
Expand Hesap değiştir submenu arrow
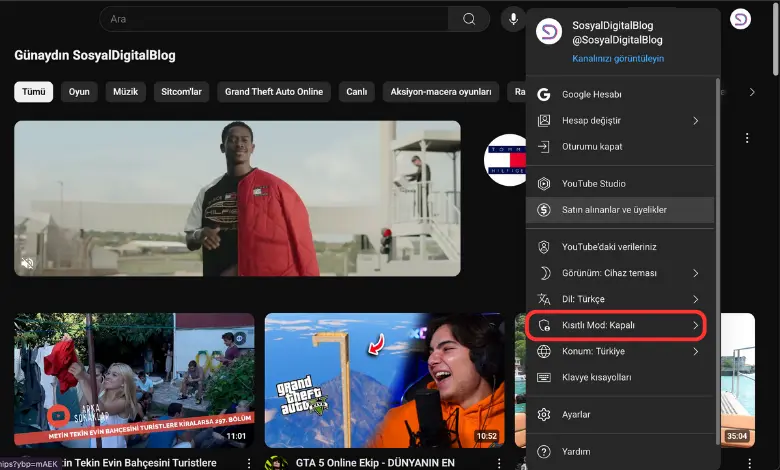695,121
